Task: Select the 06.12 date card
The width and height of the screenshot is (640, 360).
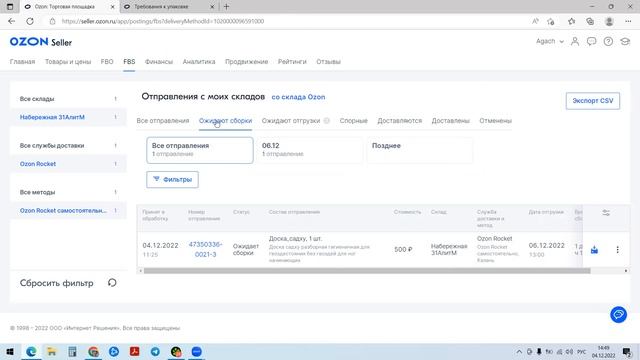Action: [x=309, y=150]
